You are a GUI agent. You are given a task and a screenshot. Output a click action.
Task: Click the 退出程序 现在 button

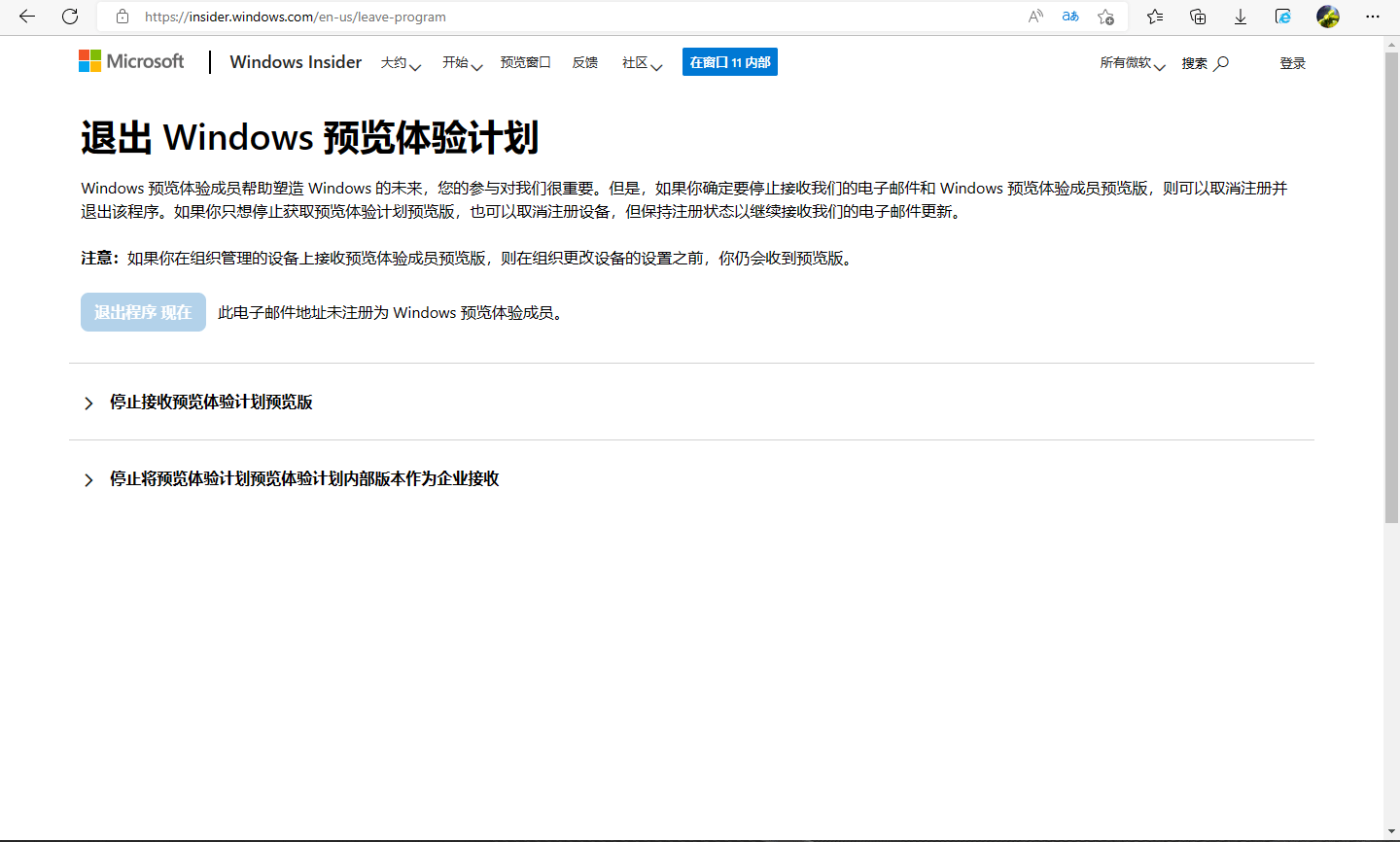coord(143,312)
